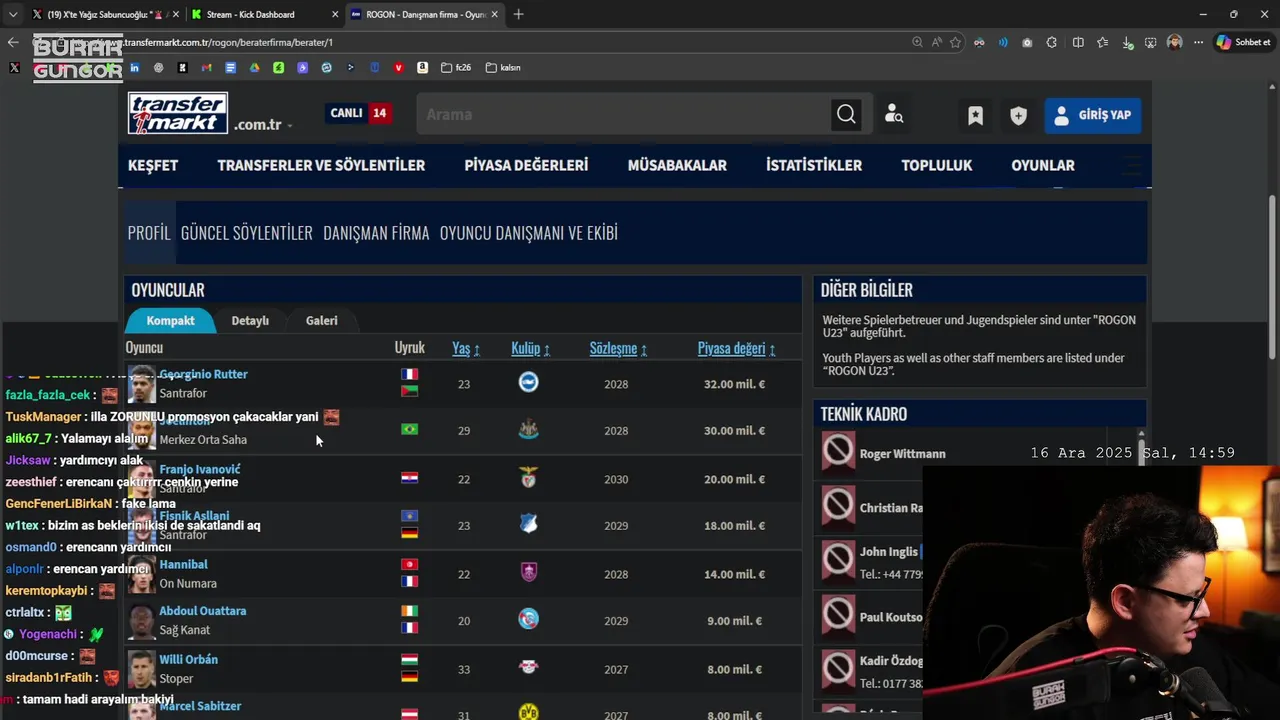The image size is (1280, 720).
Task: Open the fc26 bookmarks folder
Action: tap(455, 68)
